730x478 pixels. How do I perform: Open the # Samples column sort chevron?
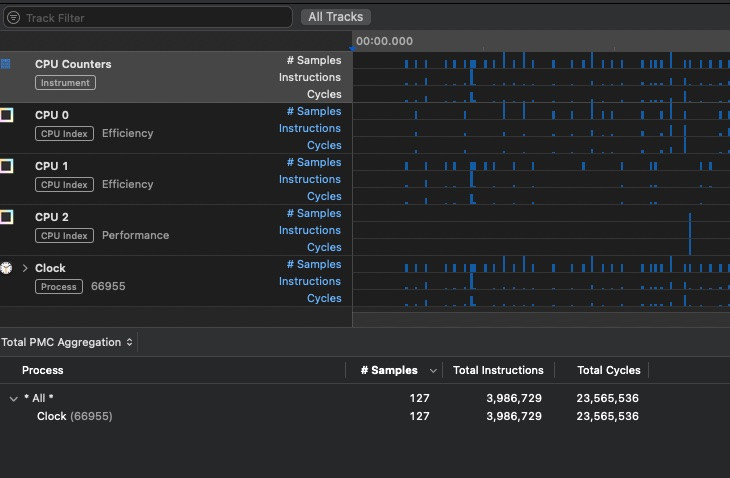[x=432, y=370]
